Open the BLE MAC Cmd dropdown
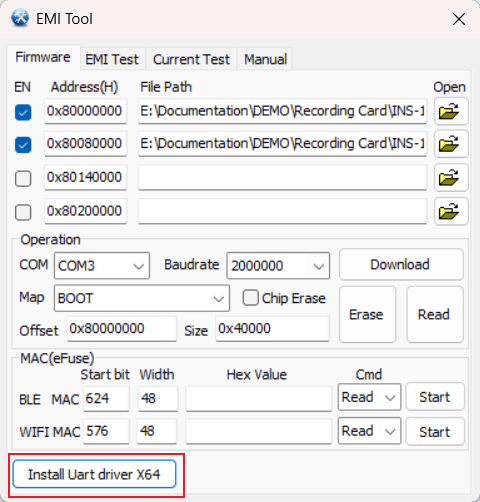The image size is (480, 502). click(369, 397)
